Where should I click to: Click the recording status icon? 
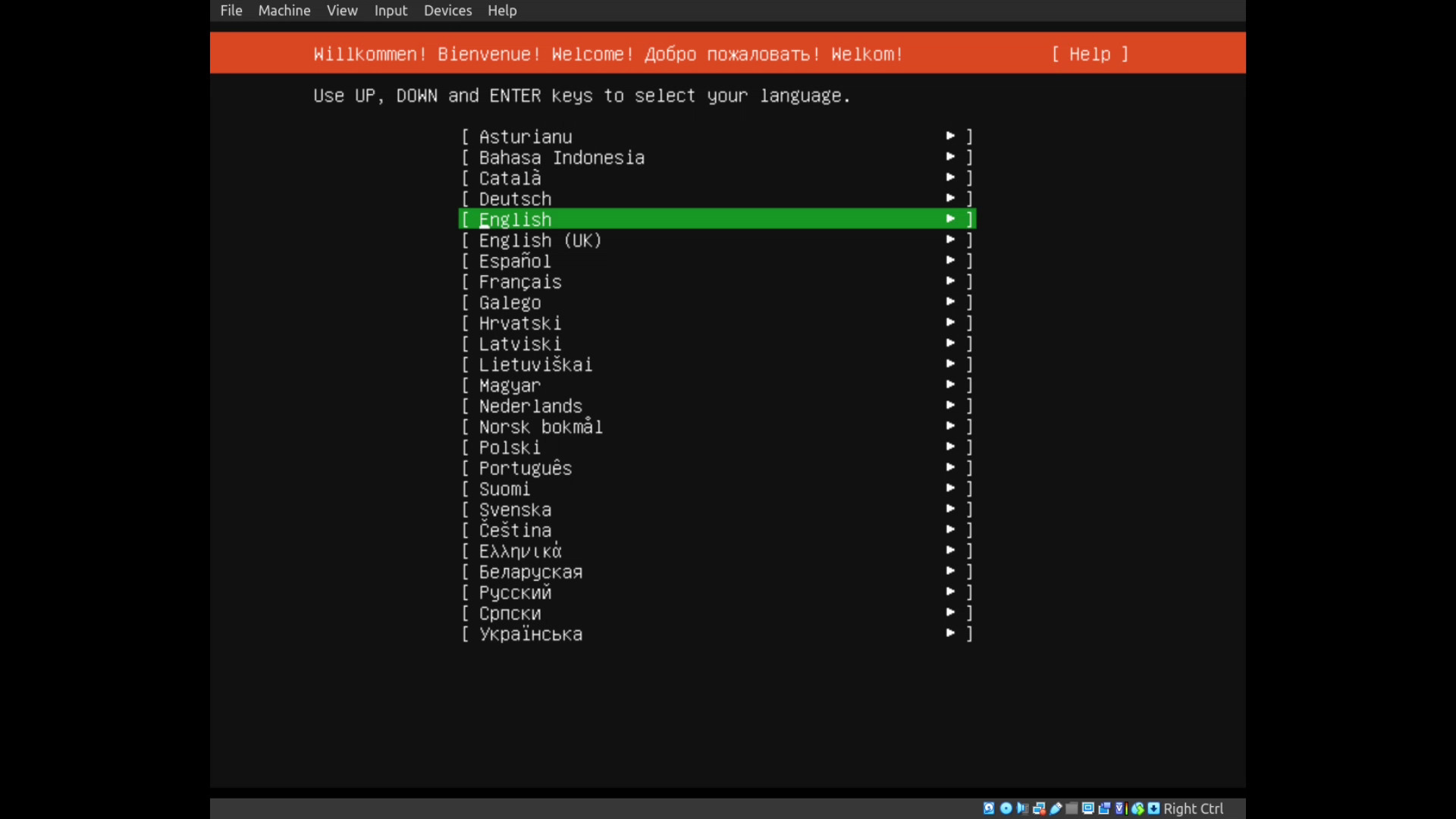click(x=1104, y=808)
